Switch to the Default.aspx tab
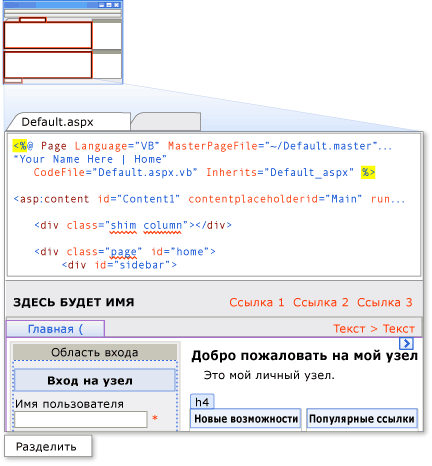The height and width of the screenshot is (466, 432). (x=68, y=122)
